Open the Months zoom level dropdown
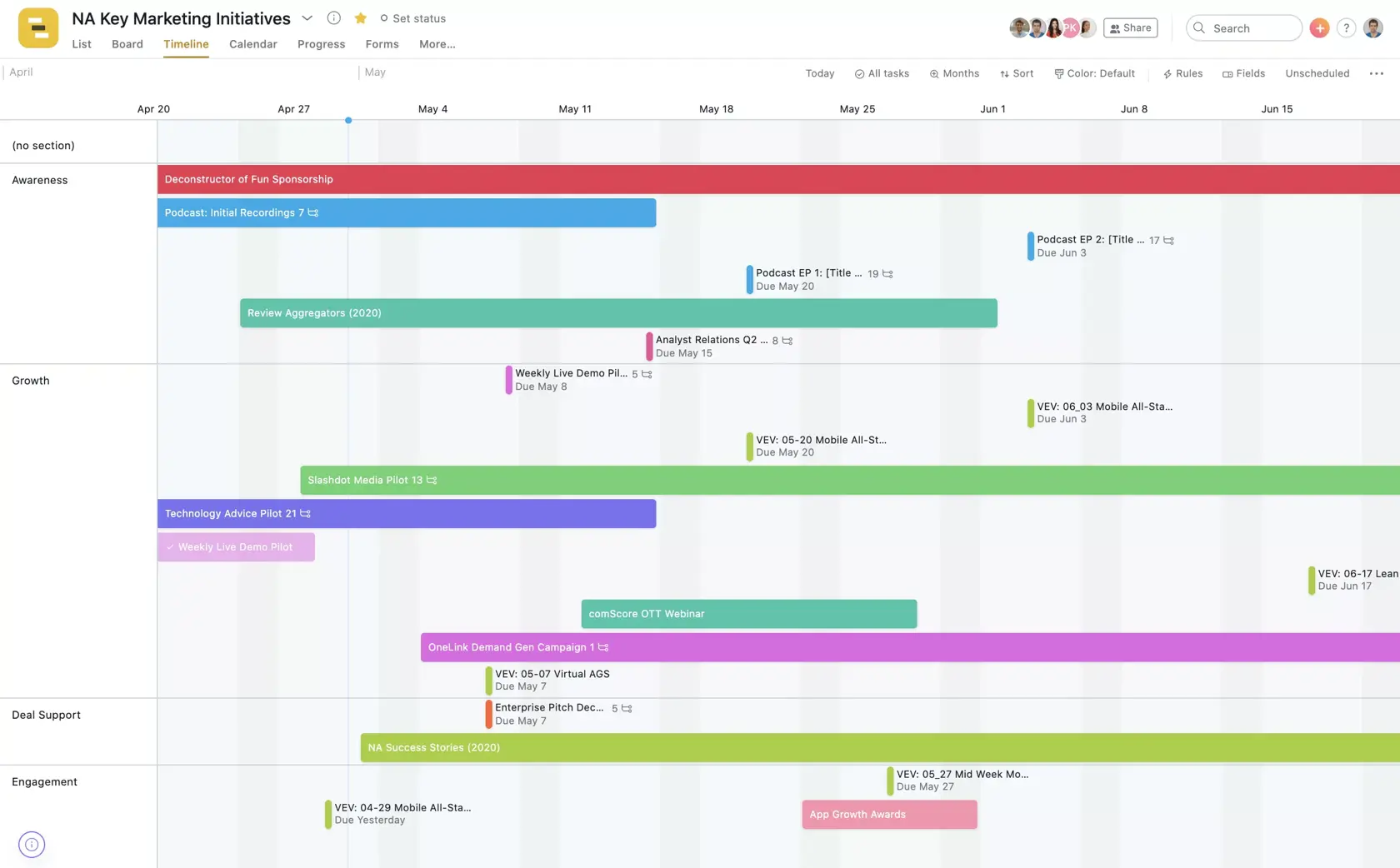1400x868 pixels. tap(954, 73)
